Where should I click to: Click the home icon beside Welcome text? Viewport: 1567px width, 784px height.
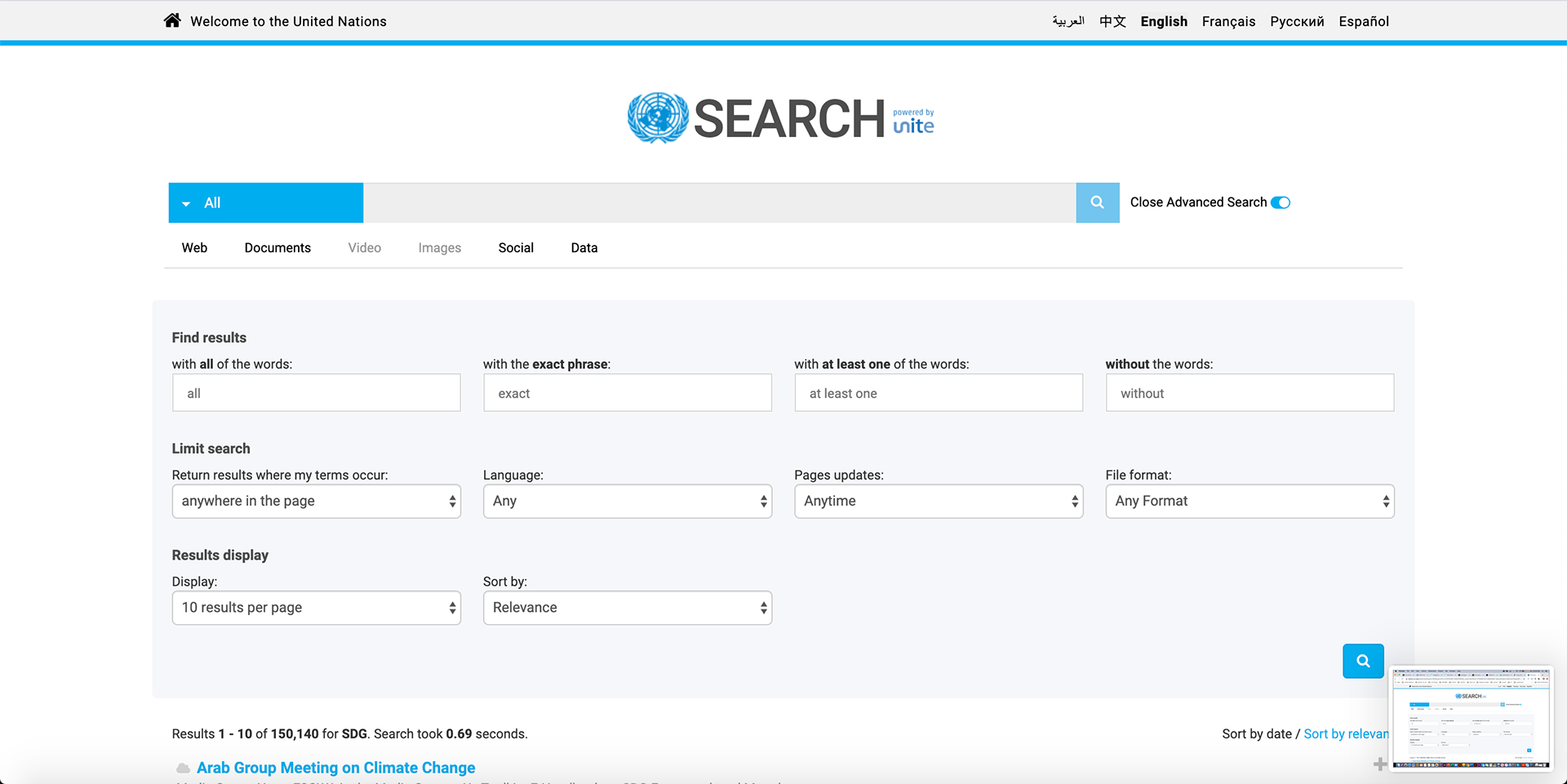click(171, 20)
